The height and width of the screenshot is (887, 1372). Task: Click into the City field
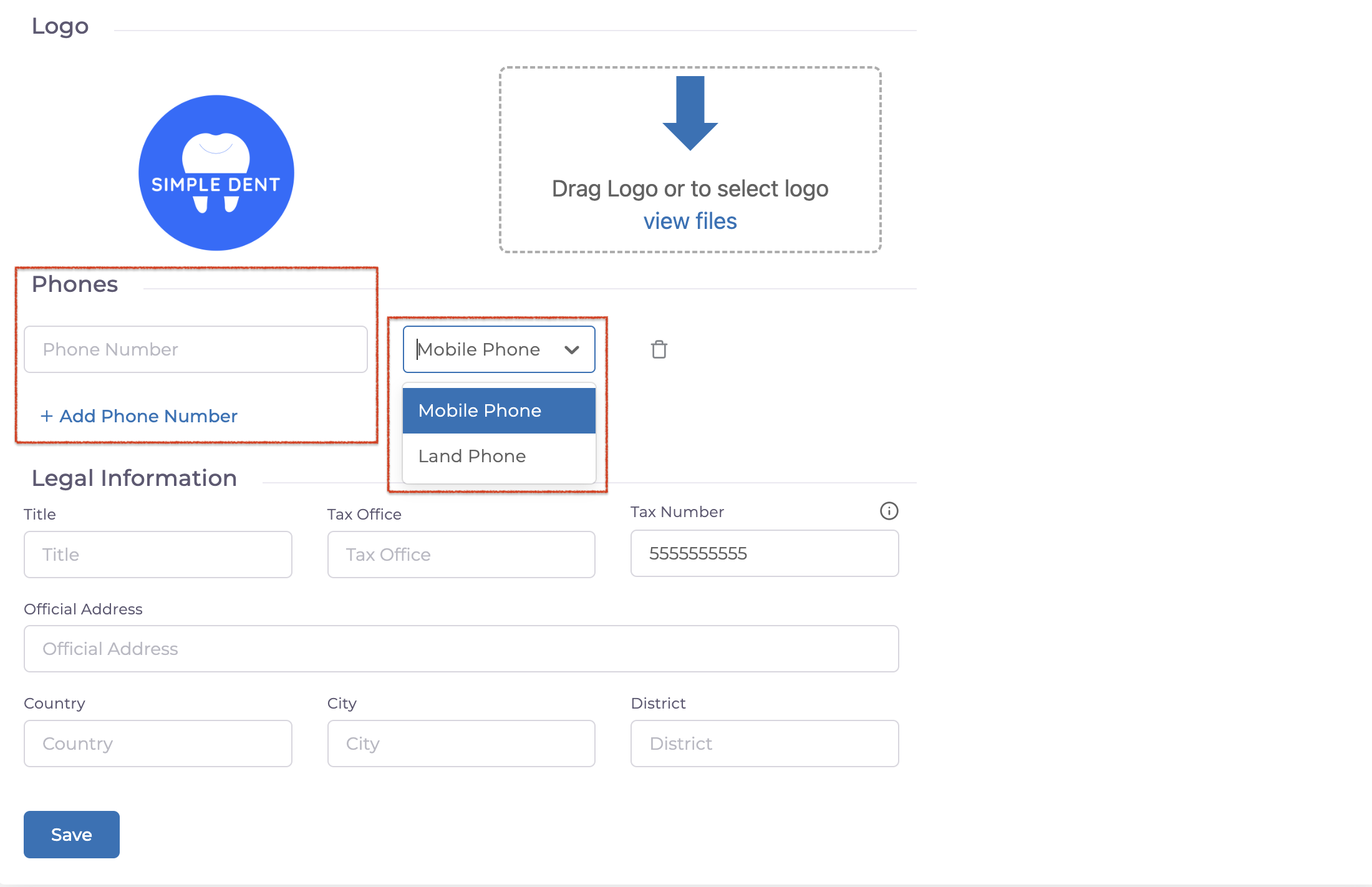(461, 744)
